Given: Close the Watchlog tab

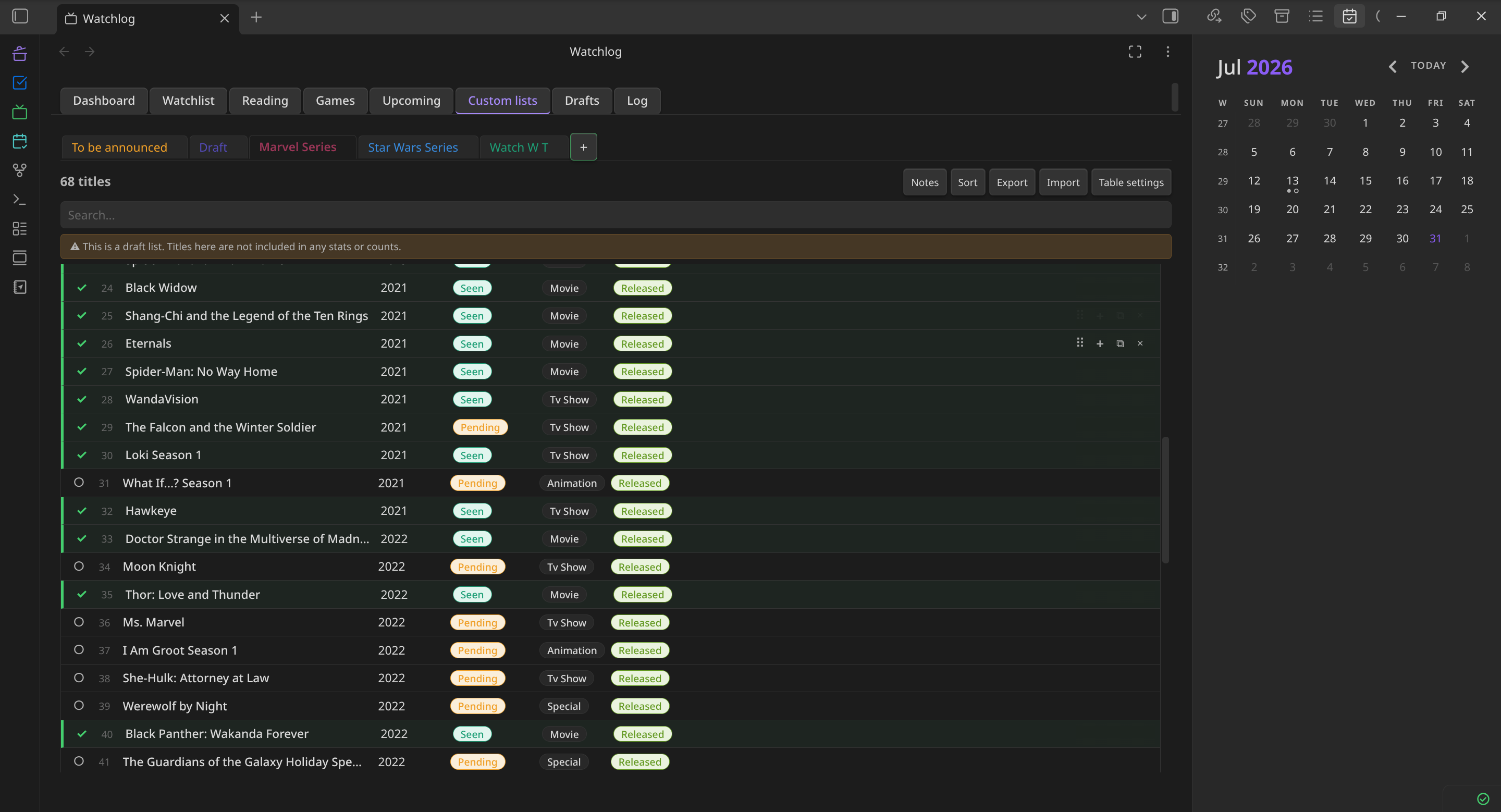Looking at the screenshot, I should pyautogui.click(x=225, y=18).
